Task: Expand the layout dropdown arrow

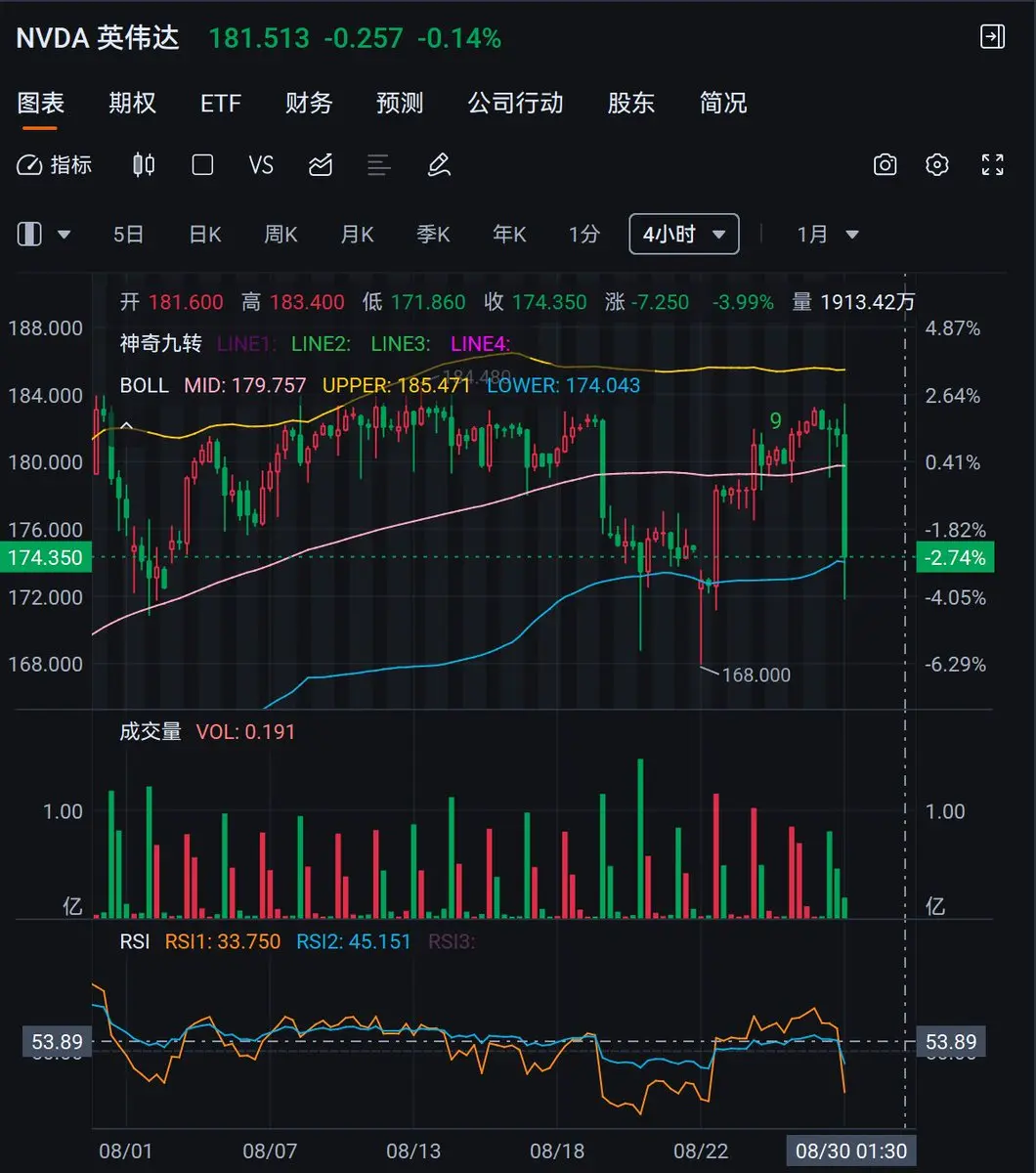Action: point(65,236)
